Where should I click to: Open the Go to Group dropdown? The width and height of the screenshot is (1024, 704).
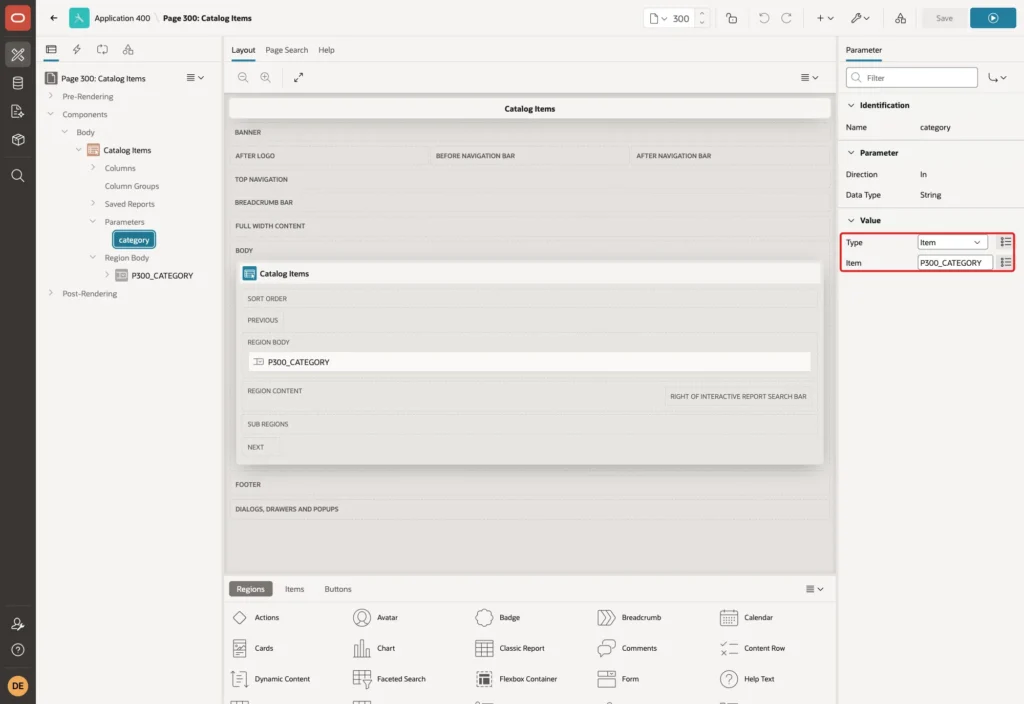pos(997,78)
